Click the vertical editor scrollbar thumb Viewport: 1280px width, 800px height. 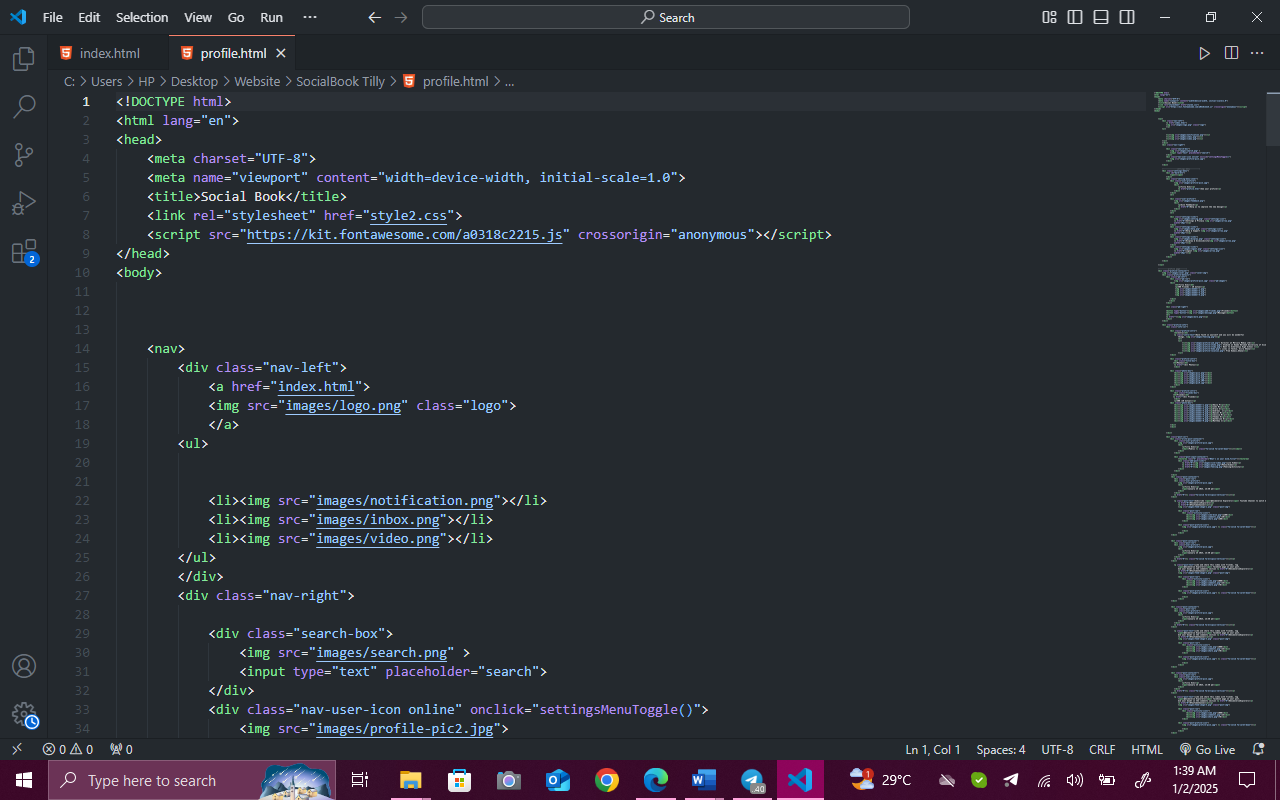tap(1272, 119)
